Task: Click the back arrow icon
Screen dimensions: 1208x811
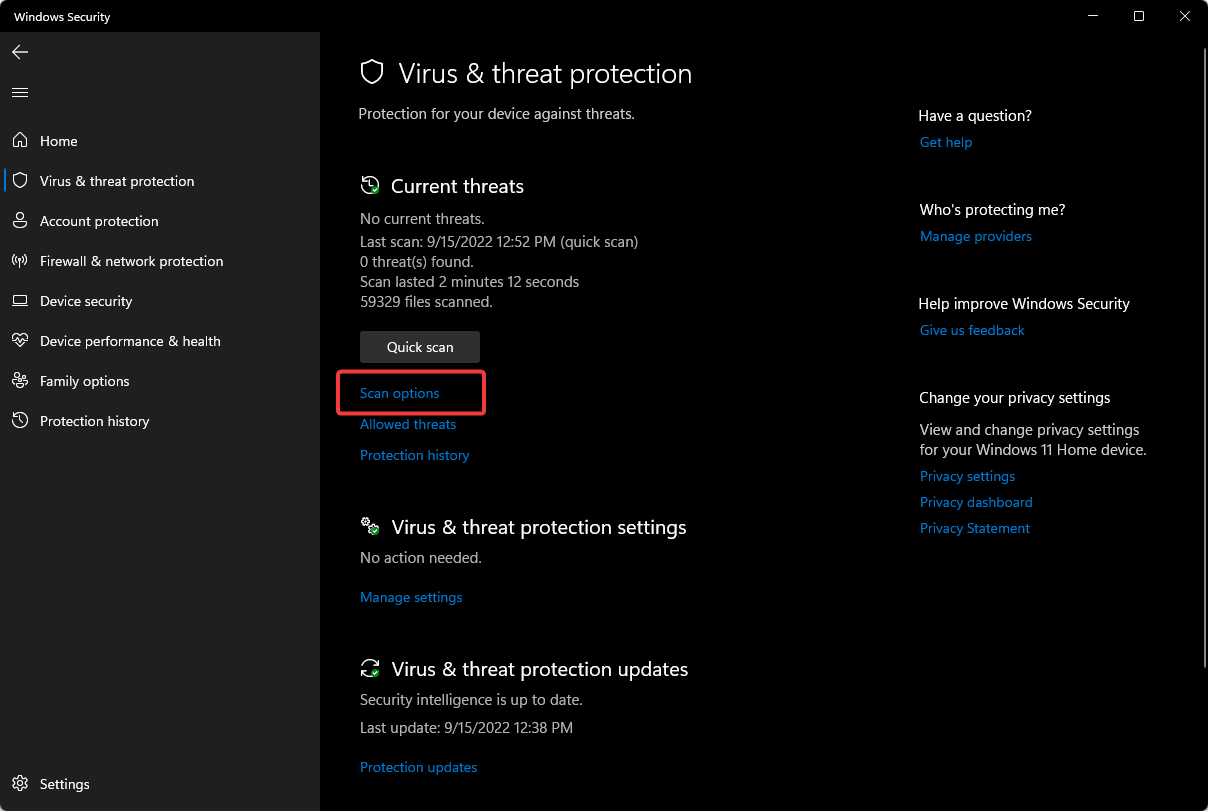Action: point(20,52)
